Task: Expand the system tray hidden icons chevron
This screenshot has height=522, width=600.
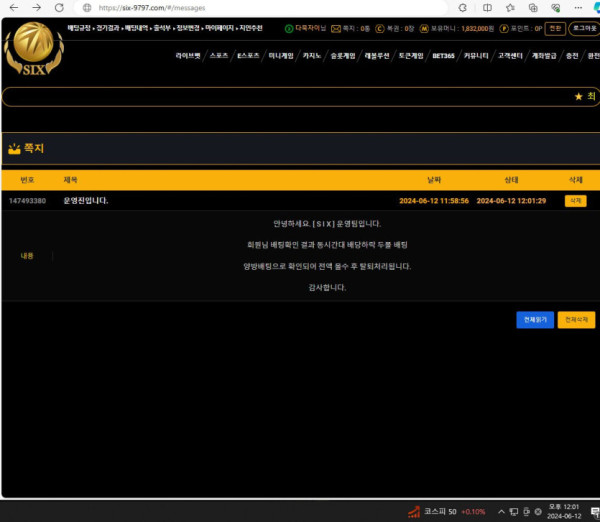Action: point(501,512)
